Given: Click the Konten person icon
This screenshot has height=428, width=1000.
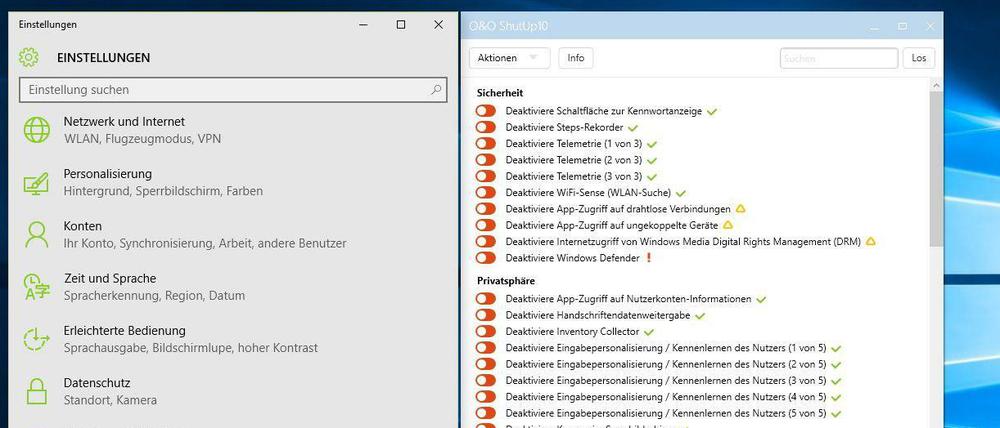Looking at the screenshot, I should coord(36,235).
